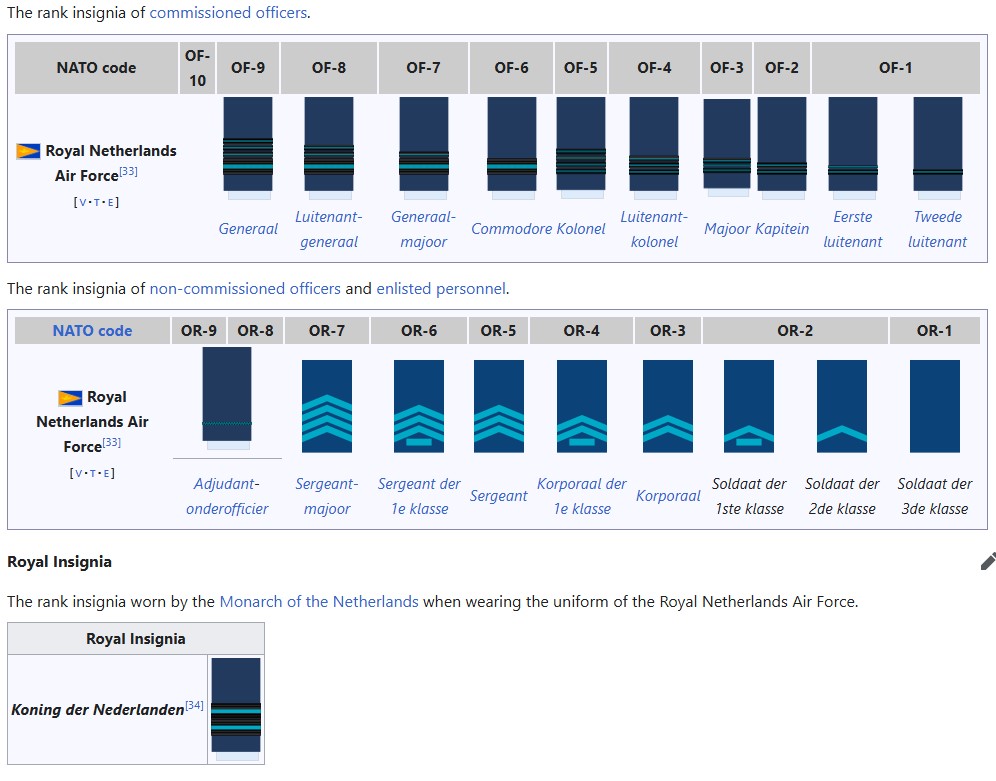The image size is (996, 781).
Task: Click the OR-2 column header
Action: pyautogui.click(x=795, y=331)
